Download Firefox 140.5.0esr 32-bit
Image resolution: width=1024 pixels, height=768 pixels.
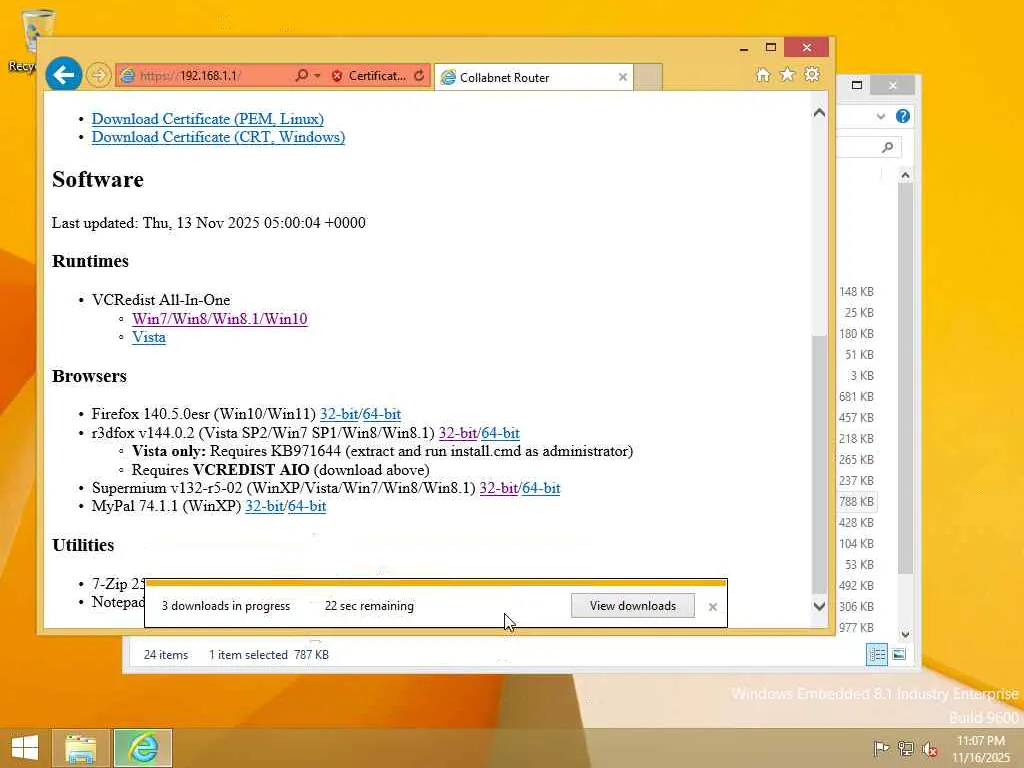pos(339,414)
